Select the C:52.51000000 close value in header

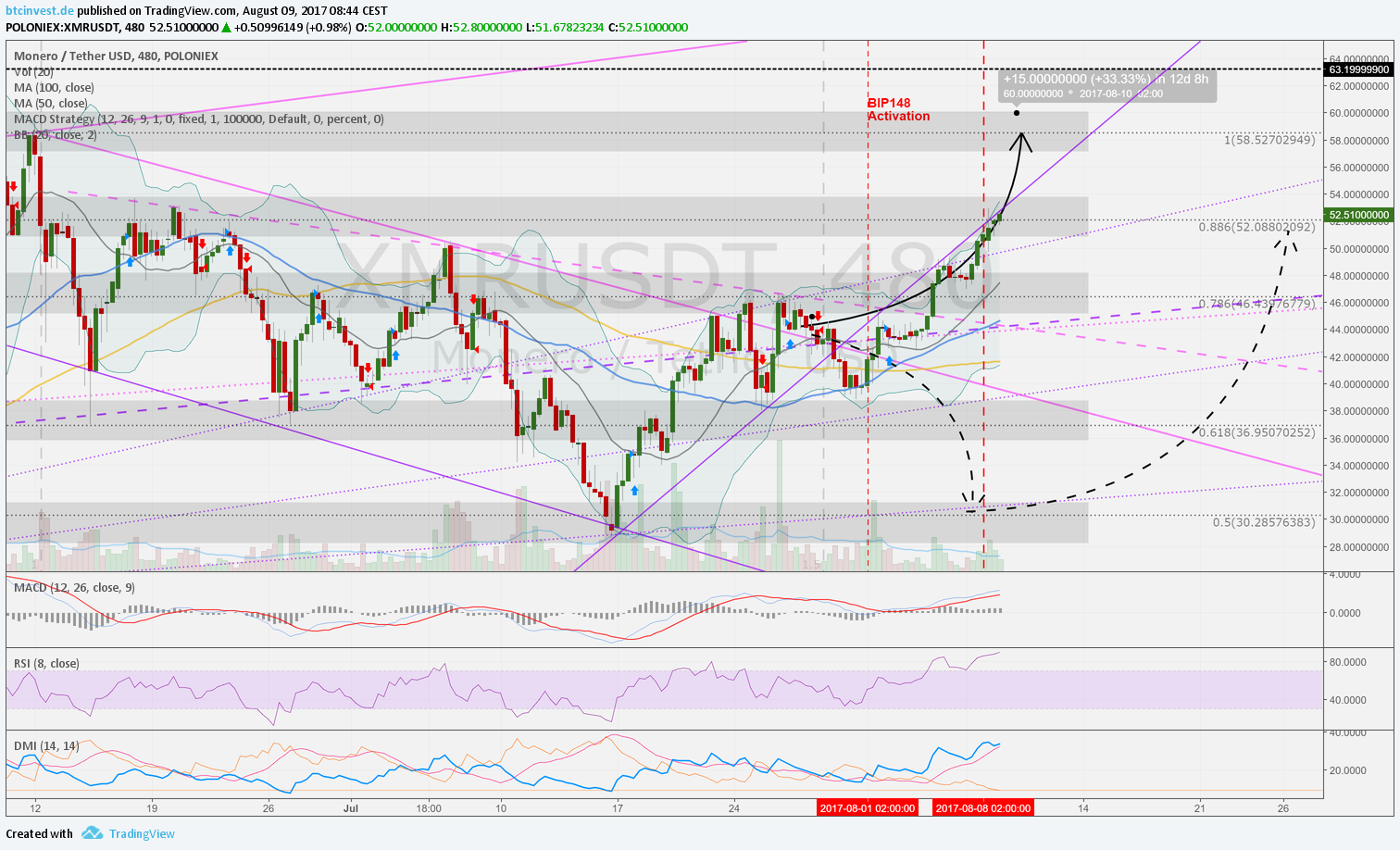647,27
